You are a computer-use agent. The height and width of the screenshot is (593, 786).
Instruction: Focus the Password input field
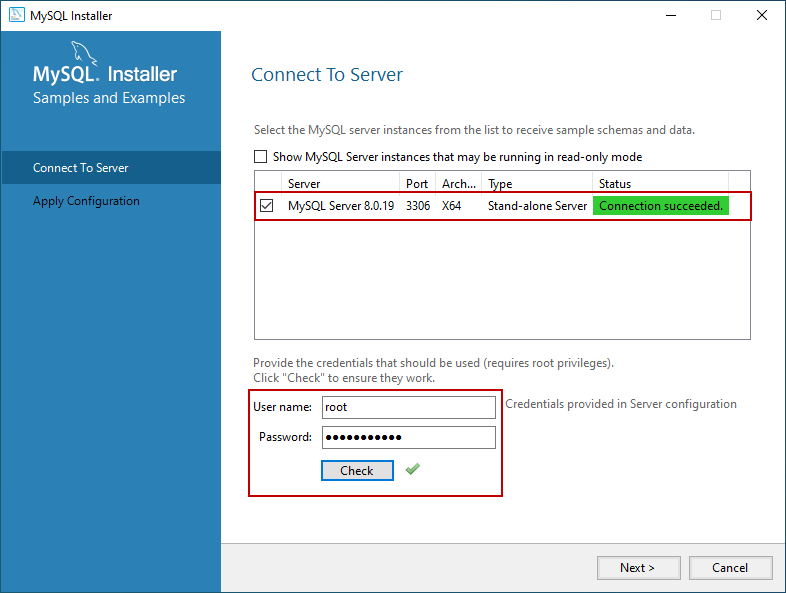(x=408, y=437)
